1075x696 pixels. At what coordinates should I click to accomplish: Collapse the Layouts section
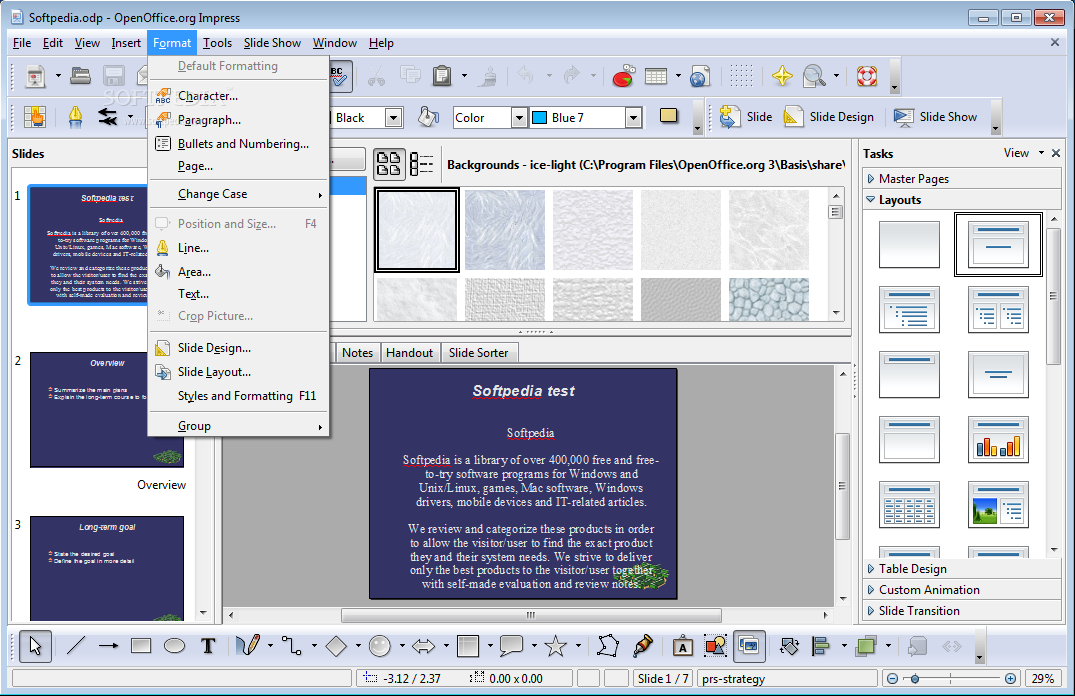click(962, 200)
